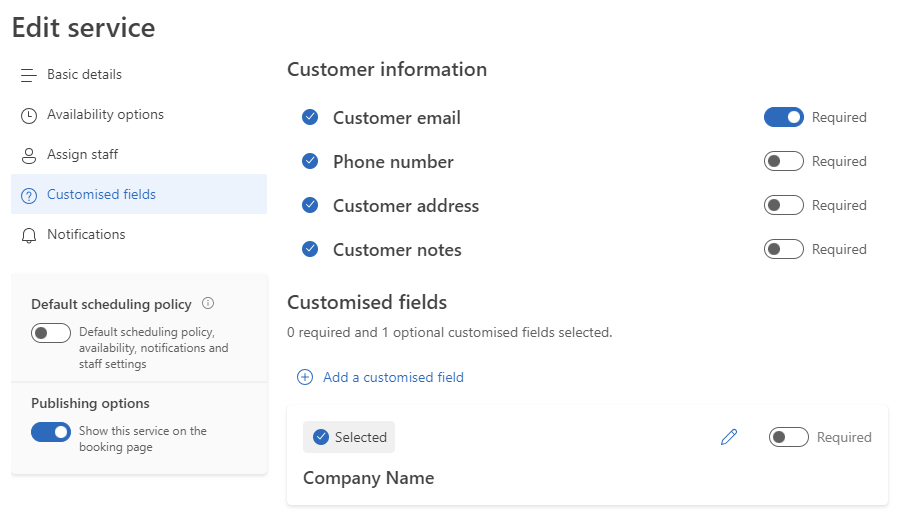
Task: Click the clock icon for Availability options
Action: coord(29,115)
